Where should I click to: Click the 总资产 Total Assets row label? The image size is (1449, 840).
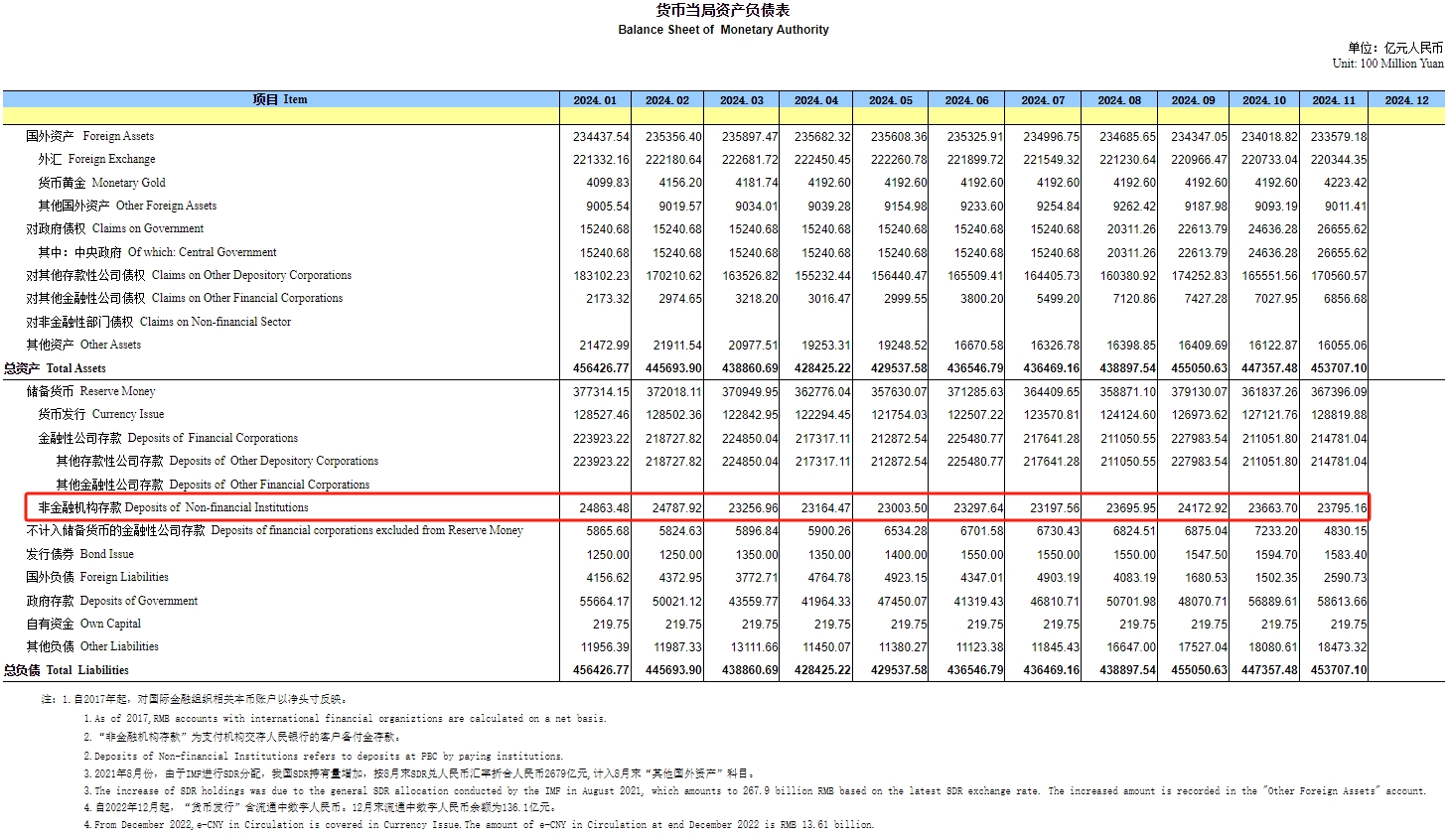tap(55, 368)
